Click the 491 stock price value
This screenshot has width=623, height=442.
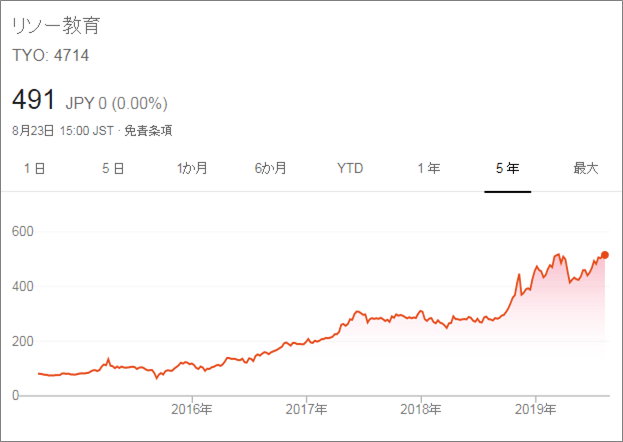point(33,99)
